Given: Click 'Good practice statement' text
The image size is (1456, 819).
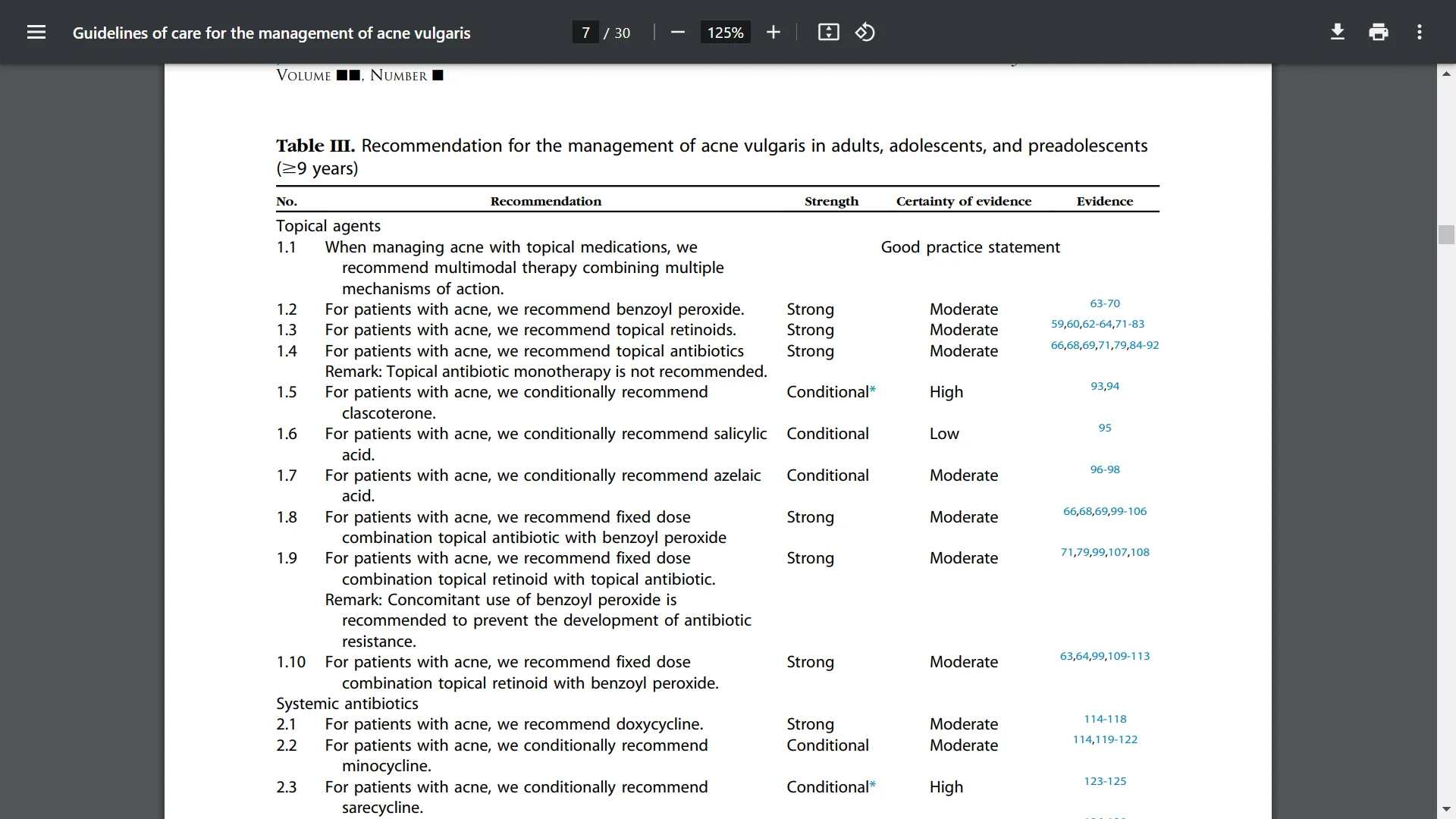Looking at the screenshot, I should (x=970, y=247).
